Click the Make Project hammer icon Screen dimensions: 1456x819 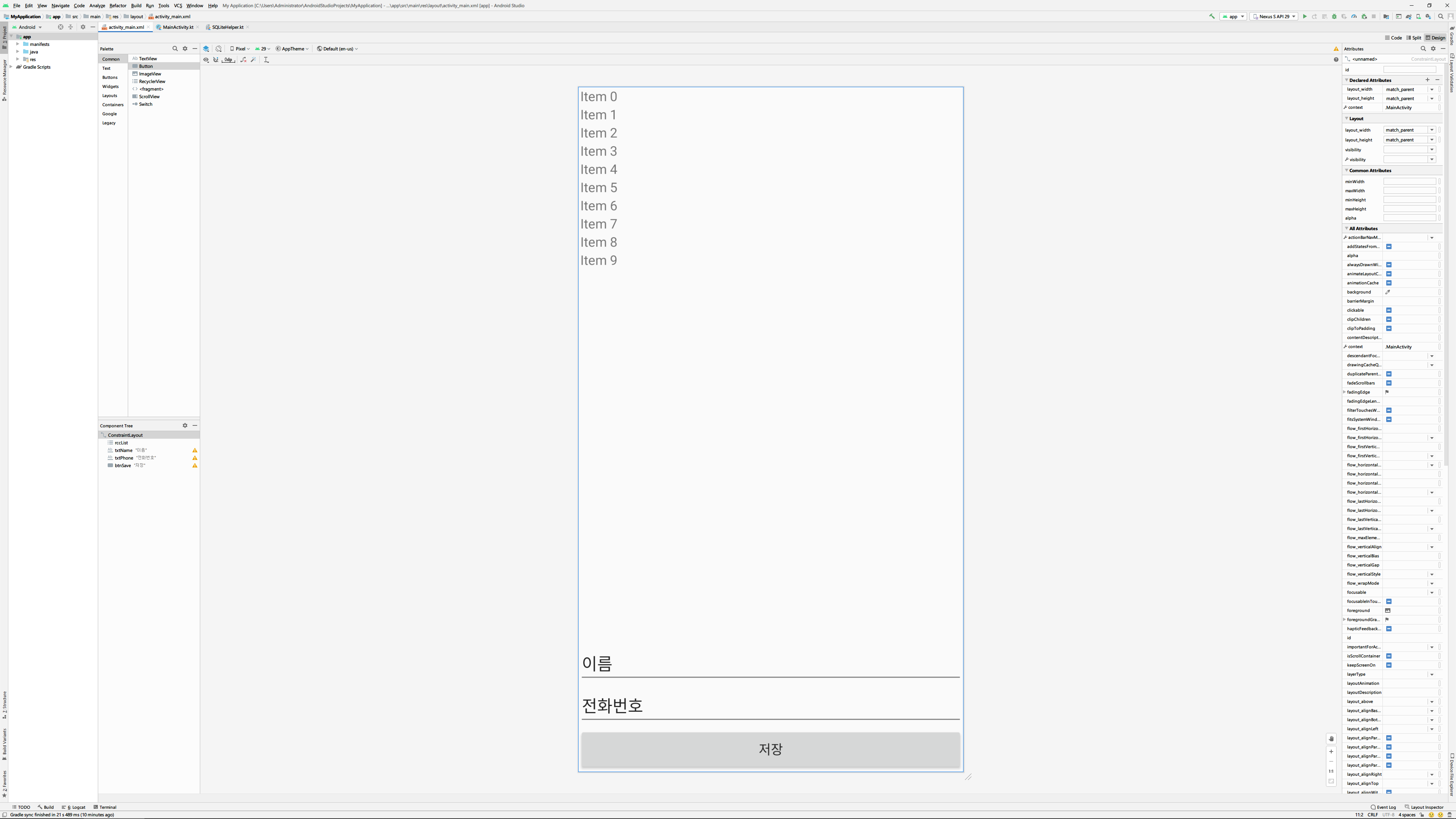1212,16
